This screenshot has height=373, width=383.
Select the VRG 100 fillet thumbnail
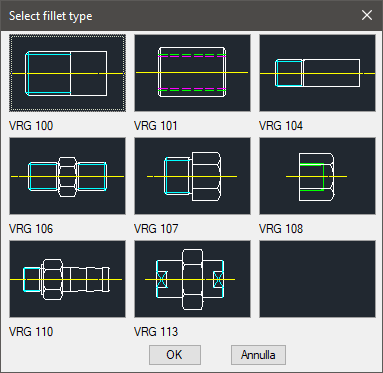[x=67, y=73]
